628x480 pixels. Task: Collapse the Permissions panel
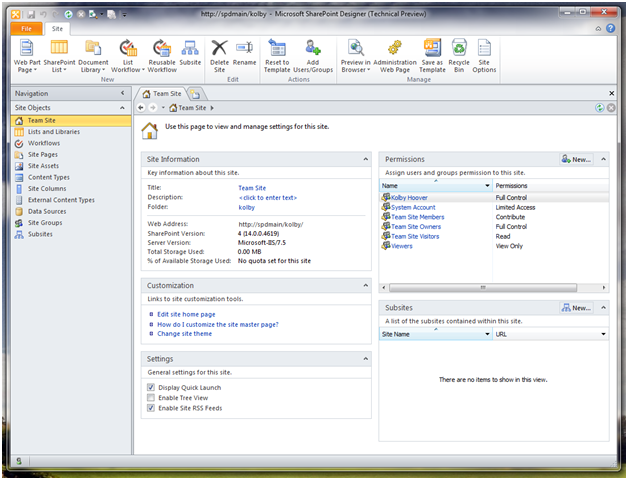point(603,159)
